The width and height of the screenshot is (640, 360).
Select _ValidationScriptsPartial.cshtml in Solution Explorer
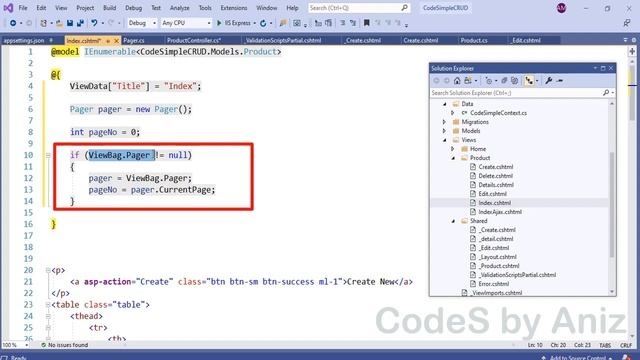[517, 275]
